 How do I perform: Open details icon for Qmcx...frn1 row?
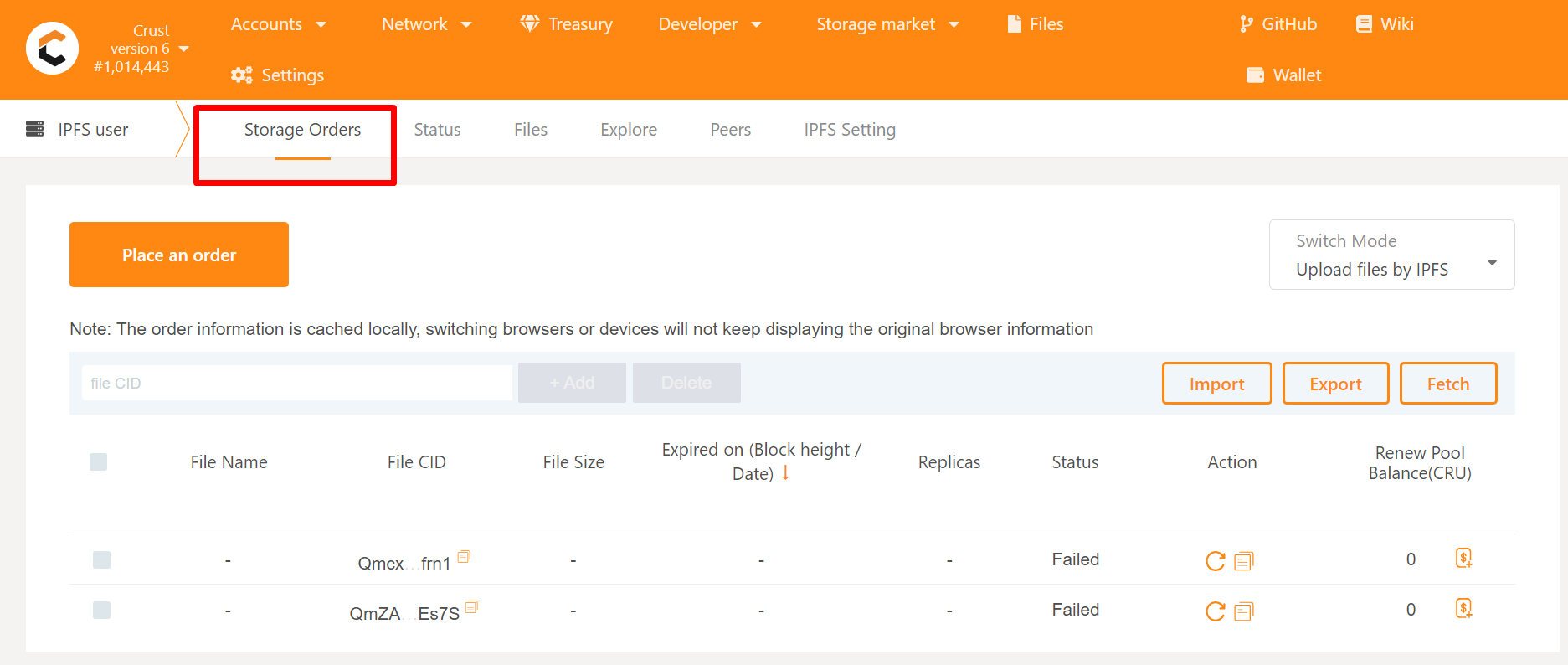(x=1244, y=561)
